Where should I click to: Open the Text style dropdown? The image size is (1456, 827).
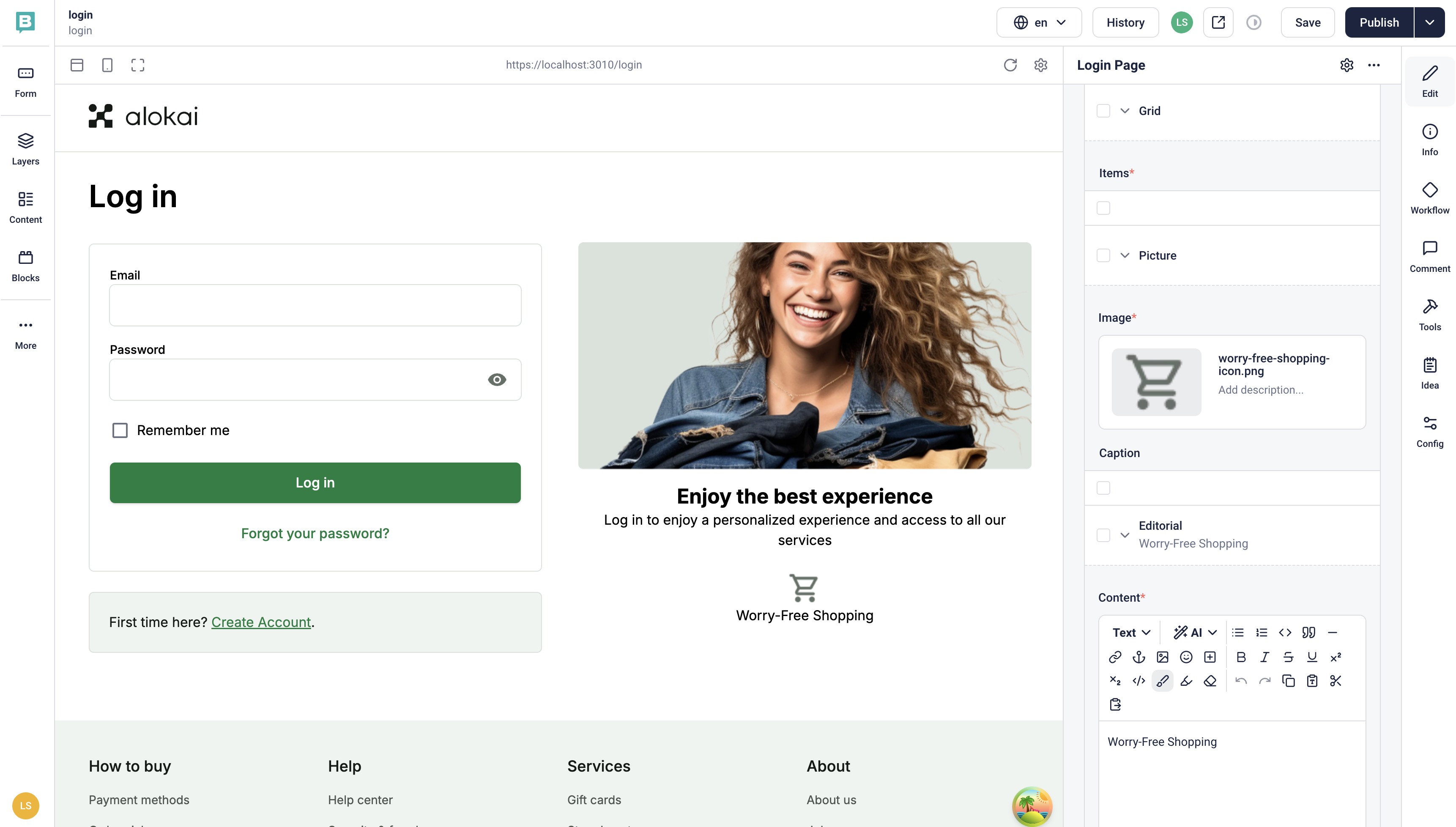click(x=1131, y=633)
